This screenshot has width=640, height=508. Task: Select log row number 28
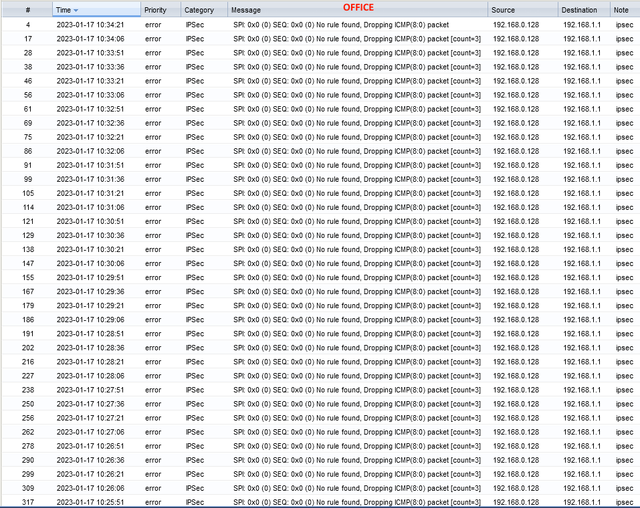coord(28,53)
